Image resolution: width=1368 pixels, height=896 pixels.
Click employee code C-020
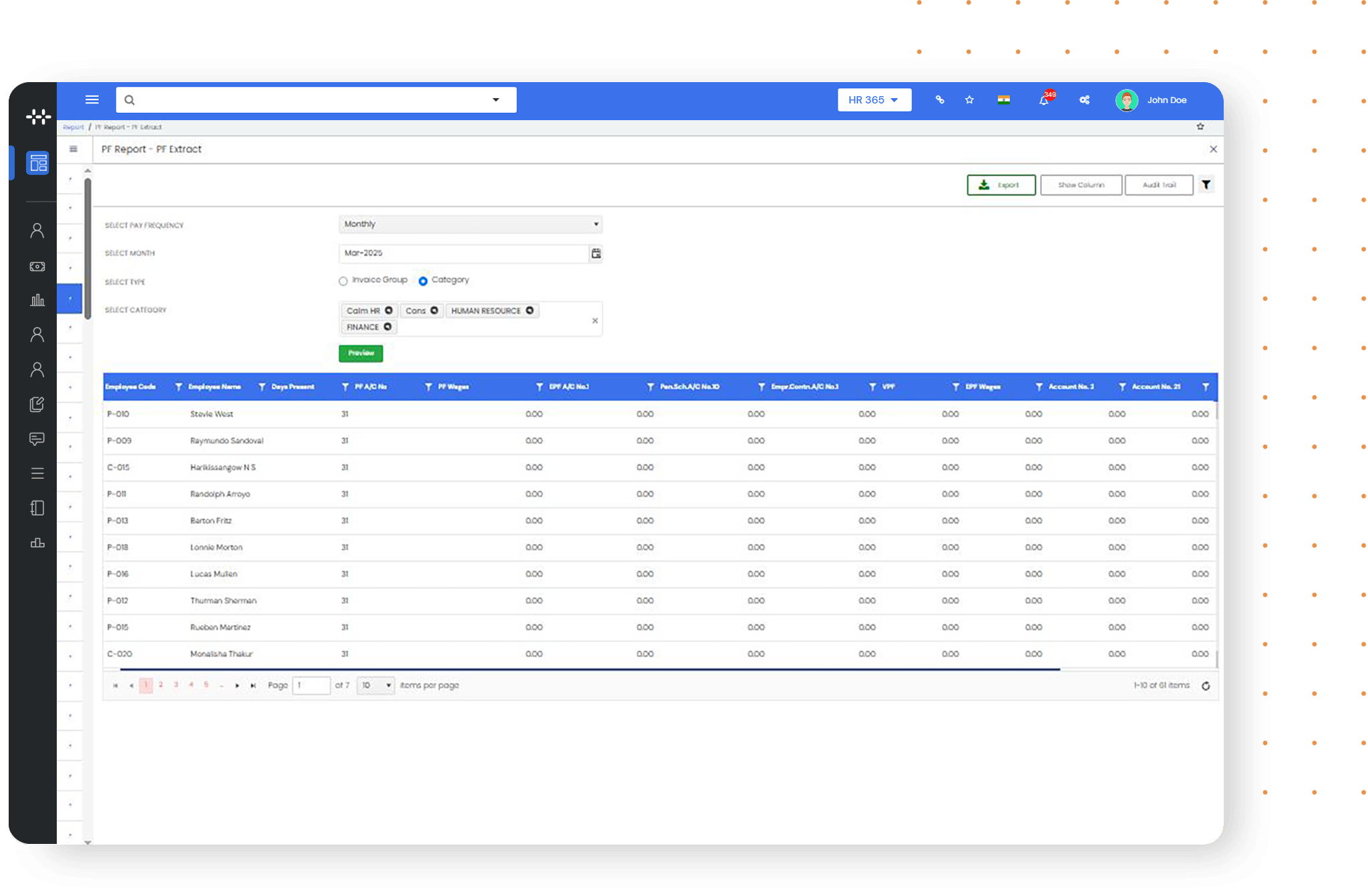pyautogui.click(x=120, y=654)
